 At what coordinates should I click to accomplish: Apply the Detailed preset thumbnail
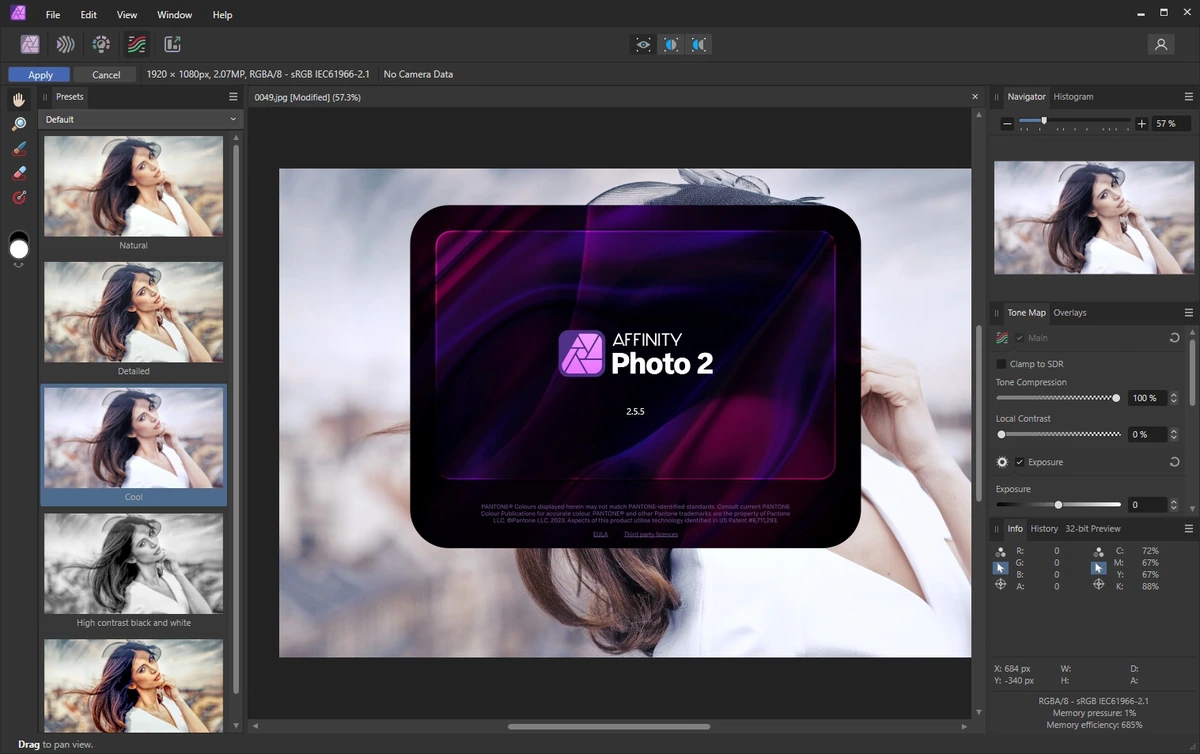click(x=134, y=312)
